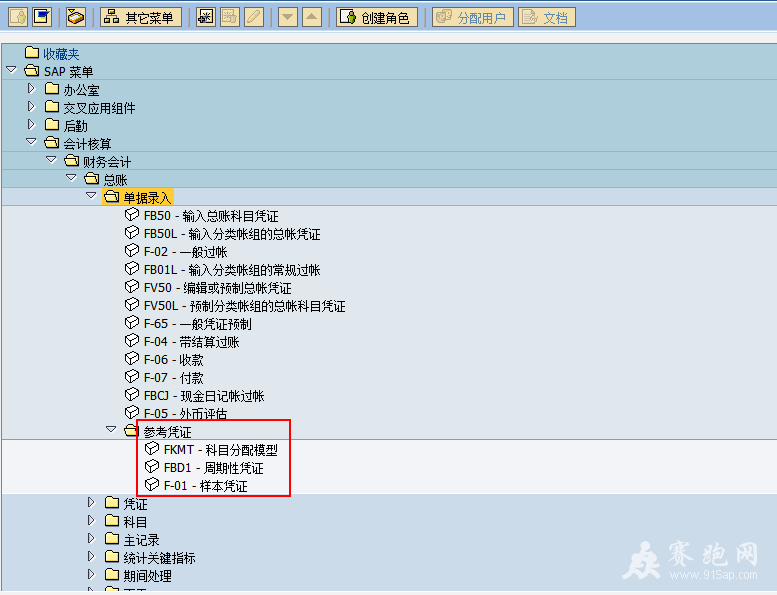777x595 pixels.
Task: Click the 文档 toolbar button
Action: point(547,17)
